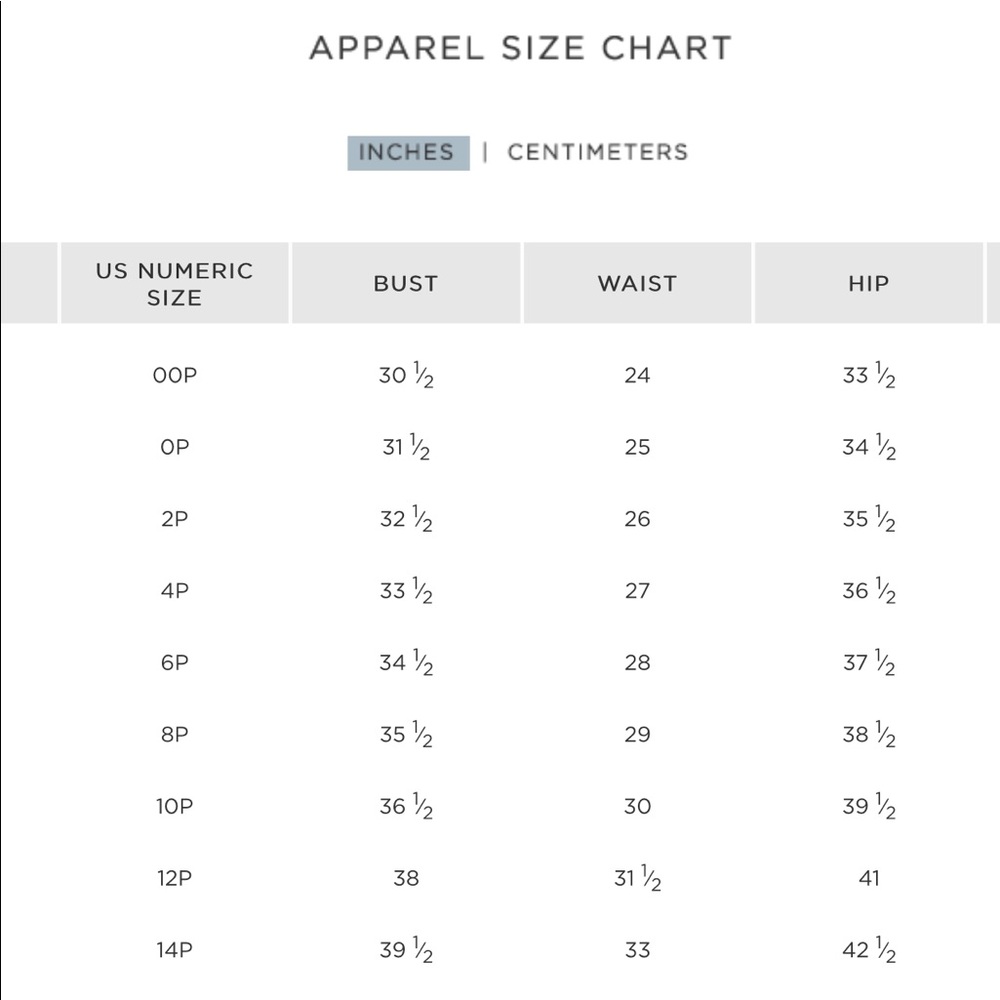Click the waist value 24 for 00P
This screenshot has width=1000, height=1000.
pyautogui.click(x=637, y=375)
